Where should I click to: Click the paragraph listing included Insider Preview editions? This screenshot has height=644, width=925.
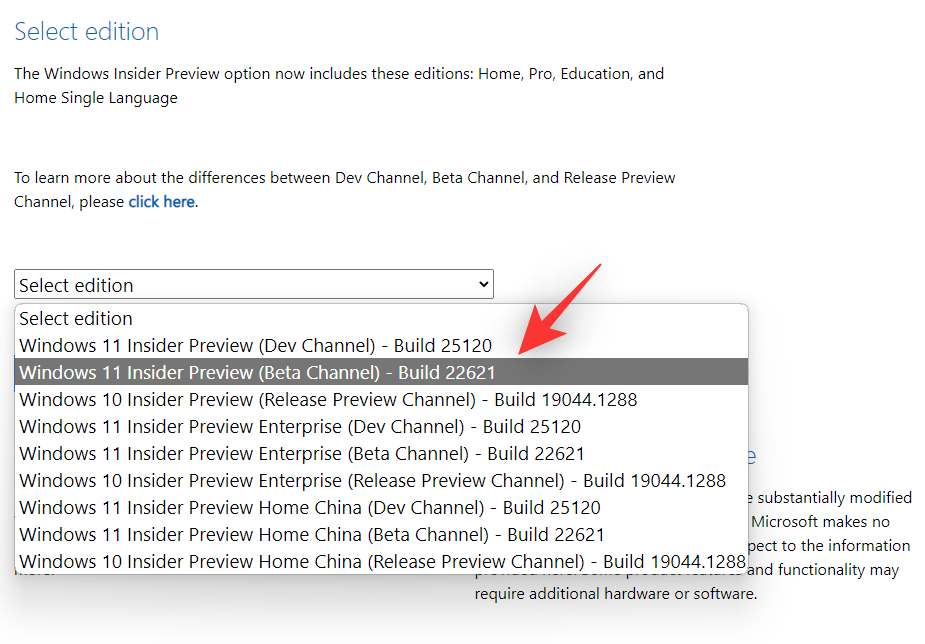(x=339, y=74)
